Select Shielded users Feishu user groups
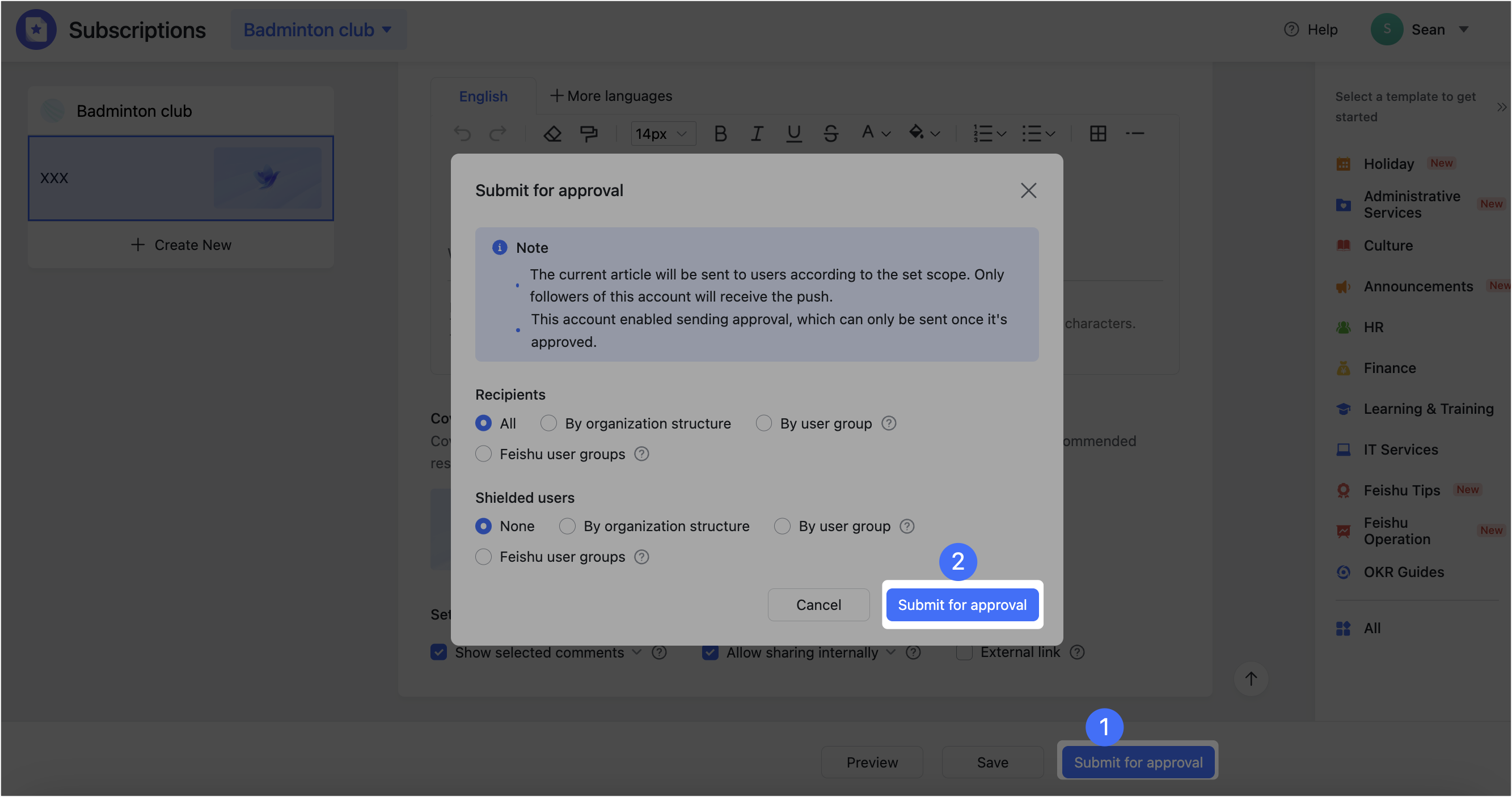The image size is (1512, 797). 483,556
